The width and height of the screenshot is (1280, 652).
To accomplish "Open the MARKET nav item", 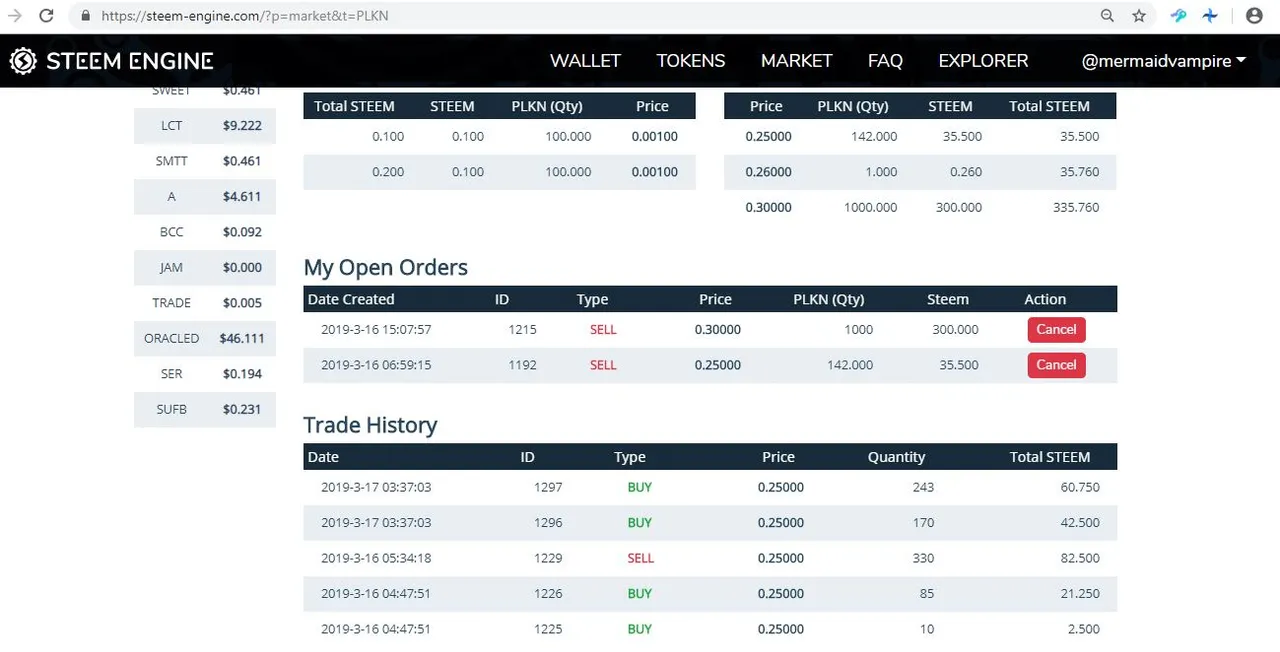I will 796,61.
